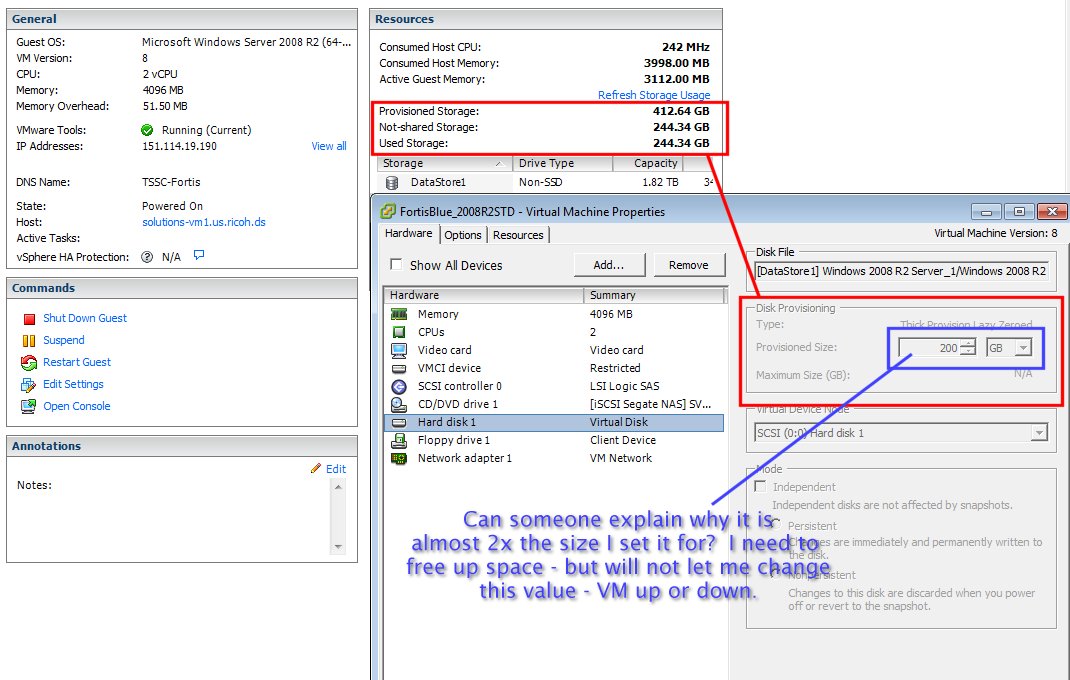This screenshot has height=680, width=1070.
Task: Toggle the Show All Devices checkbox
Action: tap(396, 264)
